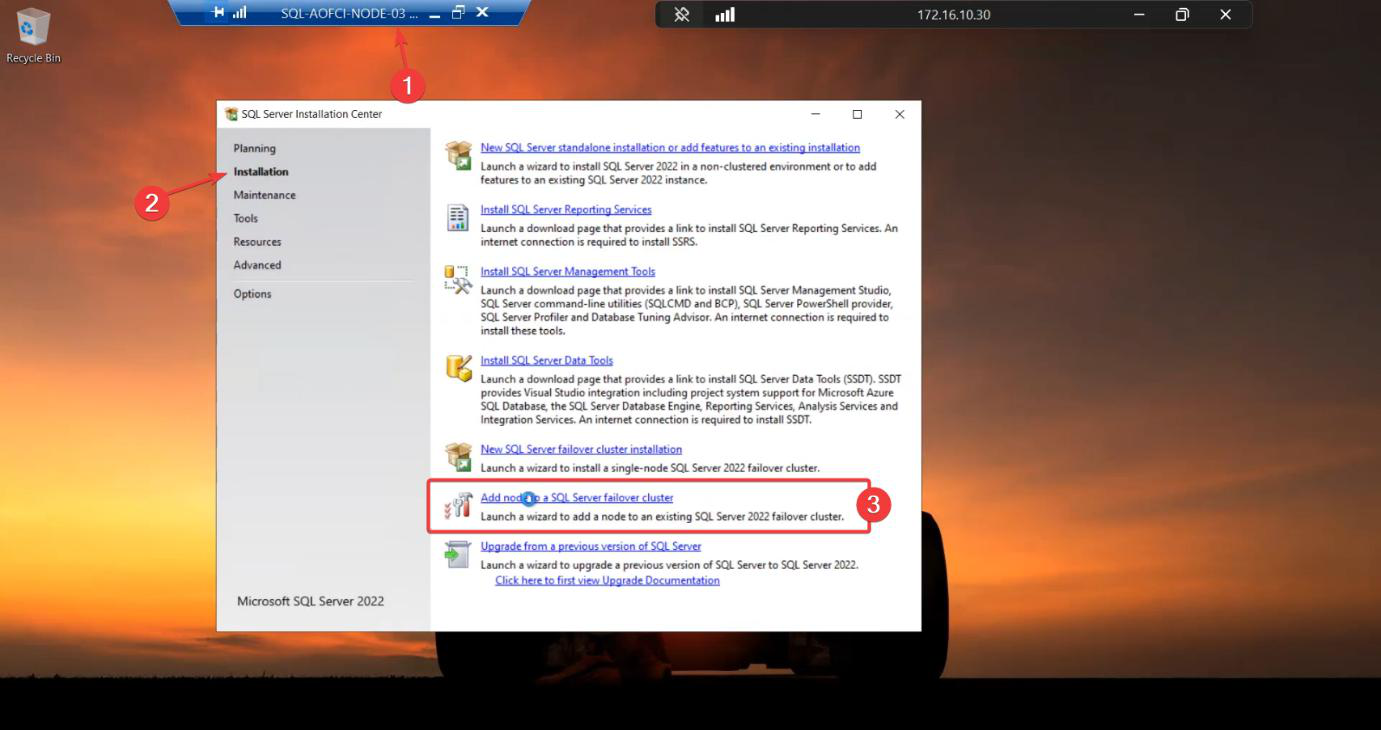Minimize the 172.16.10.30 remote session
Screen dimensions: 1381x730
tap(1139, 15)
